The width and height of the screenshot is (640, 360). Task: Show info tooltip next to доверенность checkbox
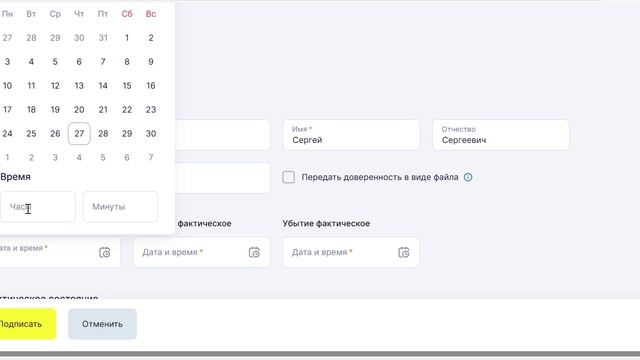click(x=468, y=177)
